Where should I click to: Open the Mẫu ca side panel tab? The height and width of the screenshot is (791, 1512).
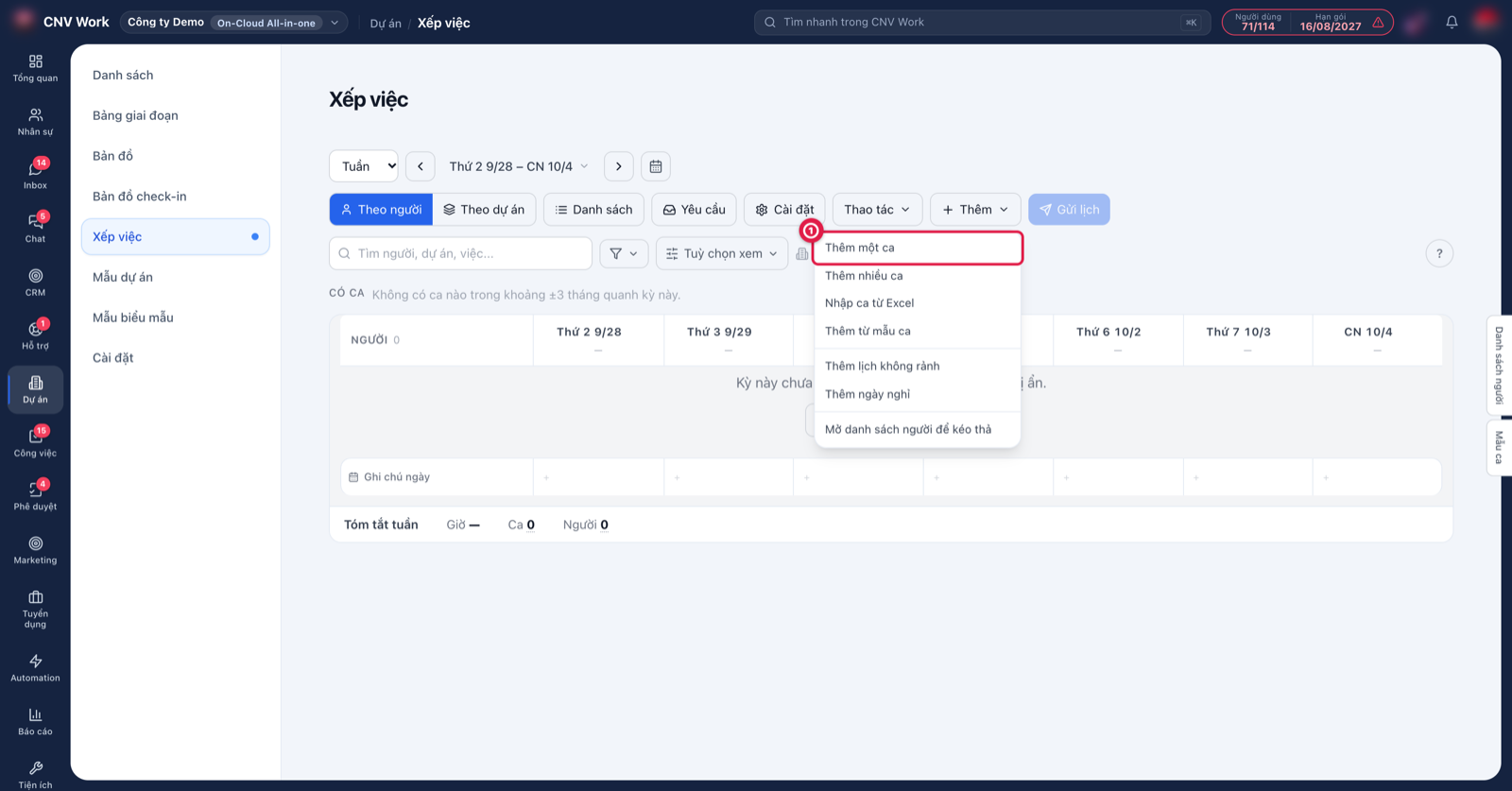pos(1499,447)
